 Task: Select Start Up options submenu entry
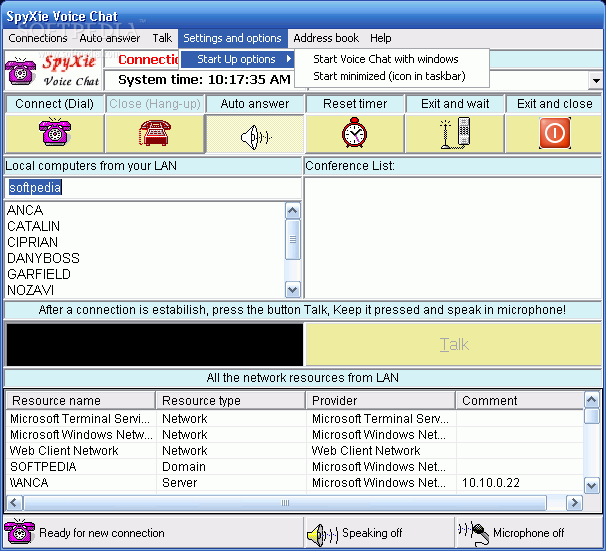pyautogui.click(x=238, y=59)
